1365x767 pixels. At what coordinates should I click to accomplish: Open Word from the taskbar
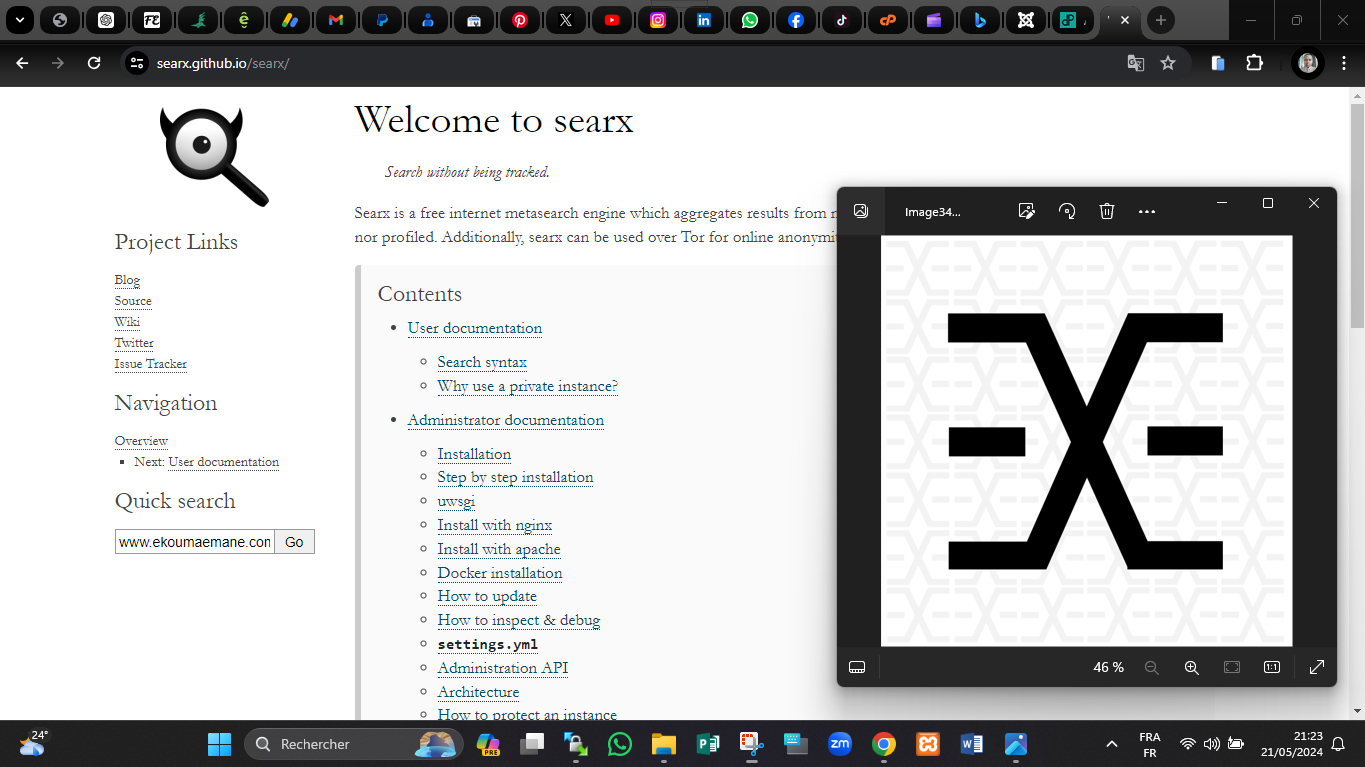point(972,744)
